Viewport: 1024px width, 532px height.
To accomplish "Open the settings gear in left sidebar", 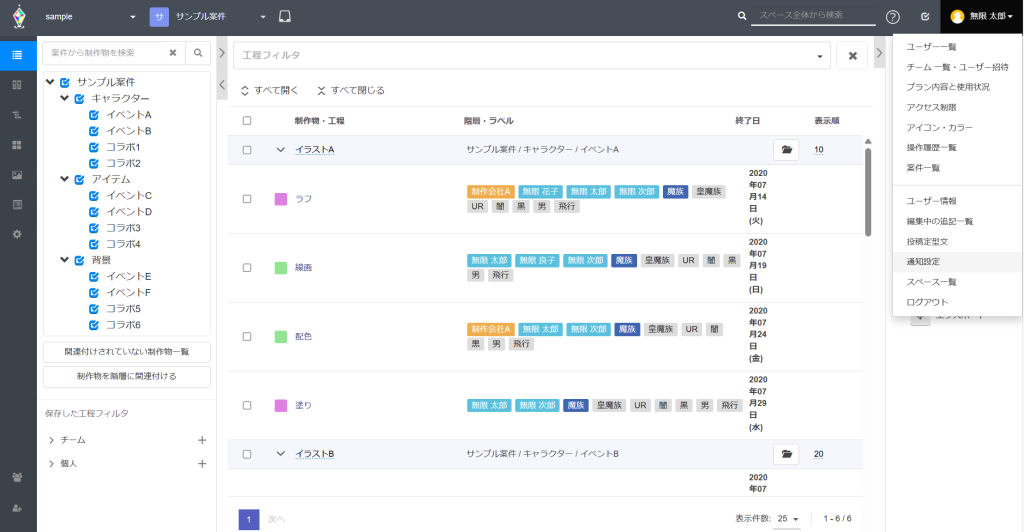I will tap(17, 233).
